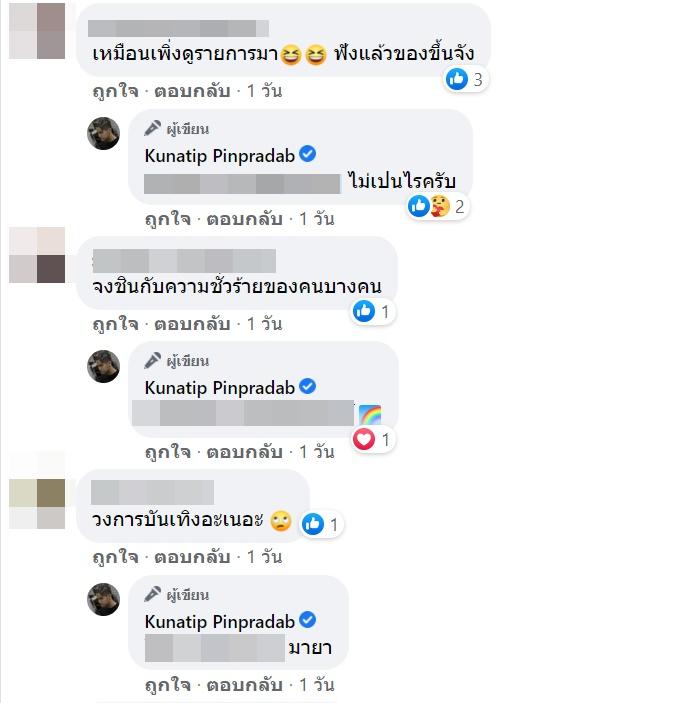Click ถูกใจ under the 'ไม่เป็นไรครับ' reply
The image size is (688, 703).
point(168,220)
